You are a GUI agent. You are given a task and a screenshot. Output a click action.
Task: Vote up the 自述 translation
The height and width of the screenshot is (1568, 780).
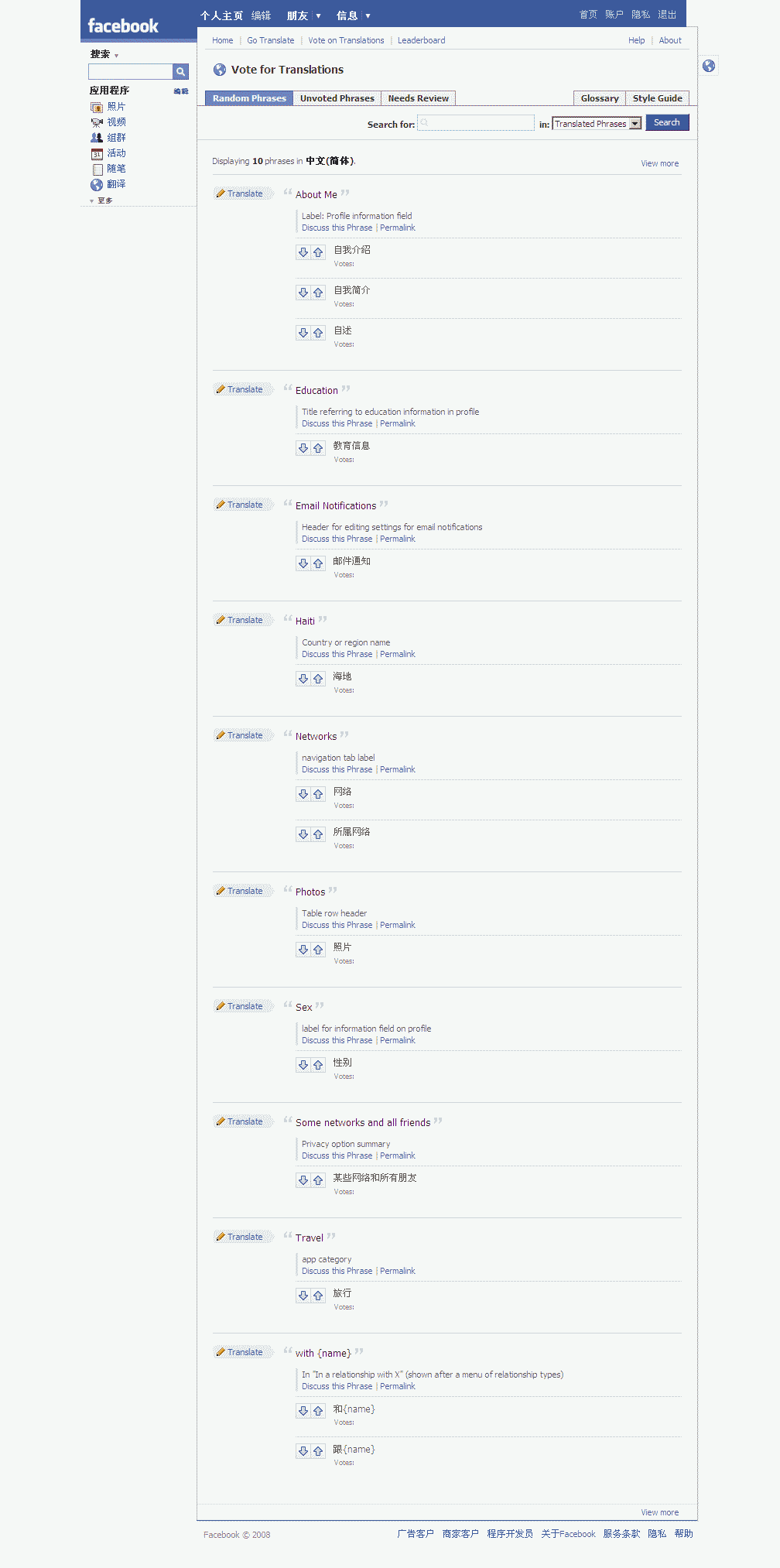(x=318, y=333)
